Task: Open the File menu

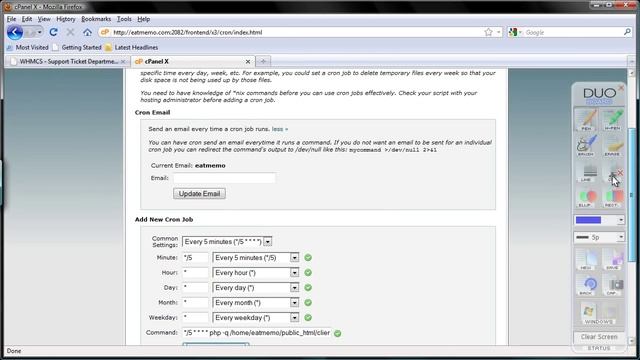Action: (11, 19)
